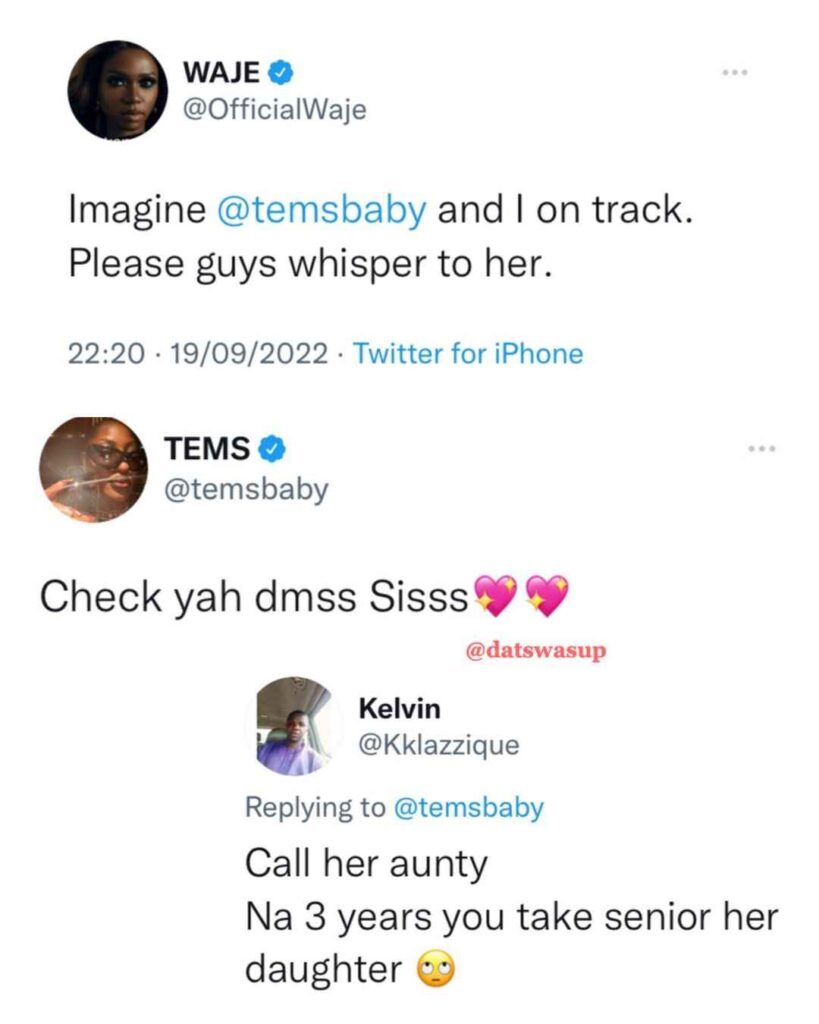Viewport: 819px width, 1024px height.
Task: Click the @OfficialWaje handle
Action: pos(274,110)
